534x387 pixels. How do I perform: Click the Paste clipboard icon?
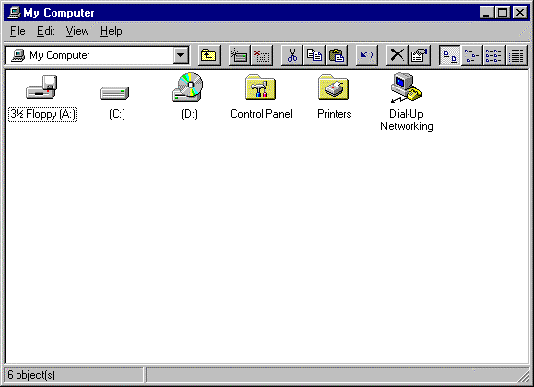coord(337,55)
